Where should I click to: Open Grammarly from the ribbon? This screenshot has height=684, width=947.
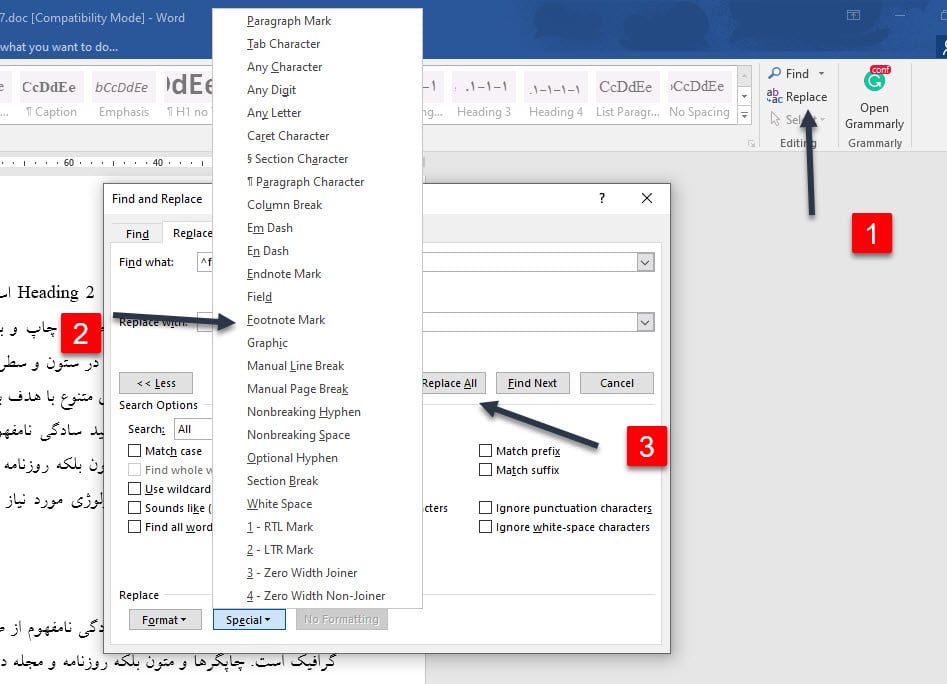[874, 100]
